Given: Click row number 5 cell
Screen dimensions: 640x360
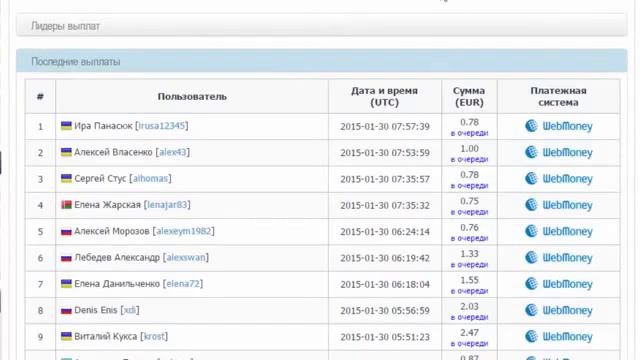Looking at the screenshot, I should coord(40,232).
